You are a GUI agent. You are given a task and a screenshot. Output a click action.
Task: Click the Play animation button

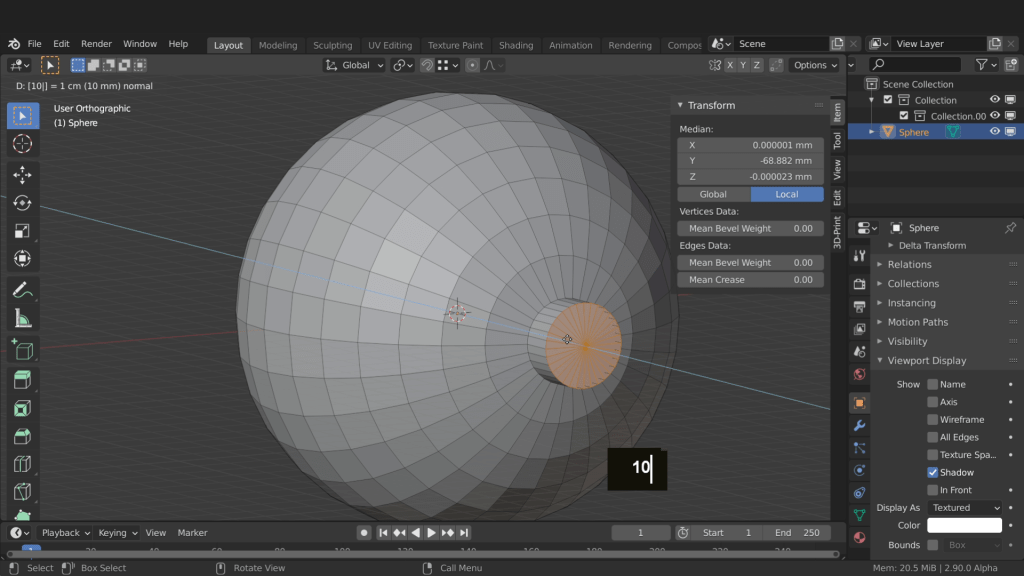point(431,533)
